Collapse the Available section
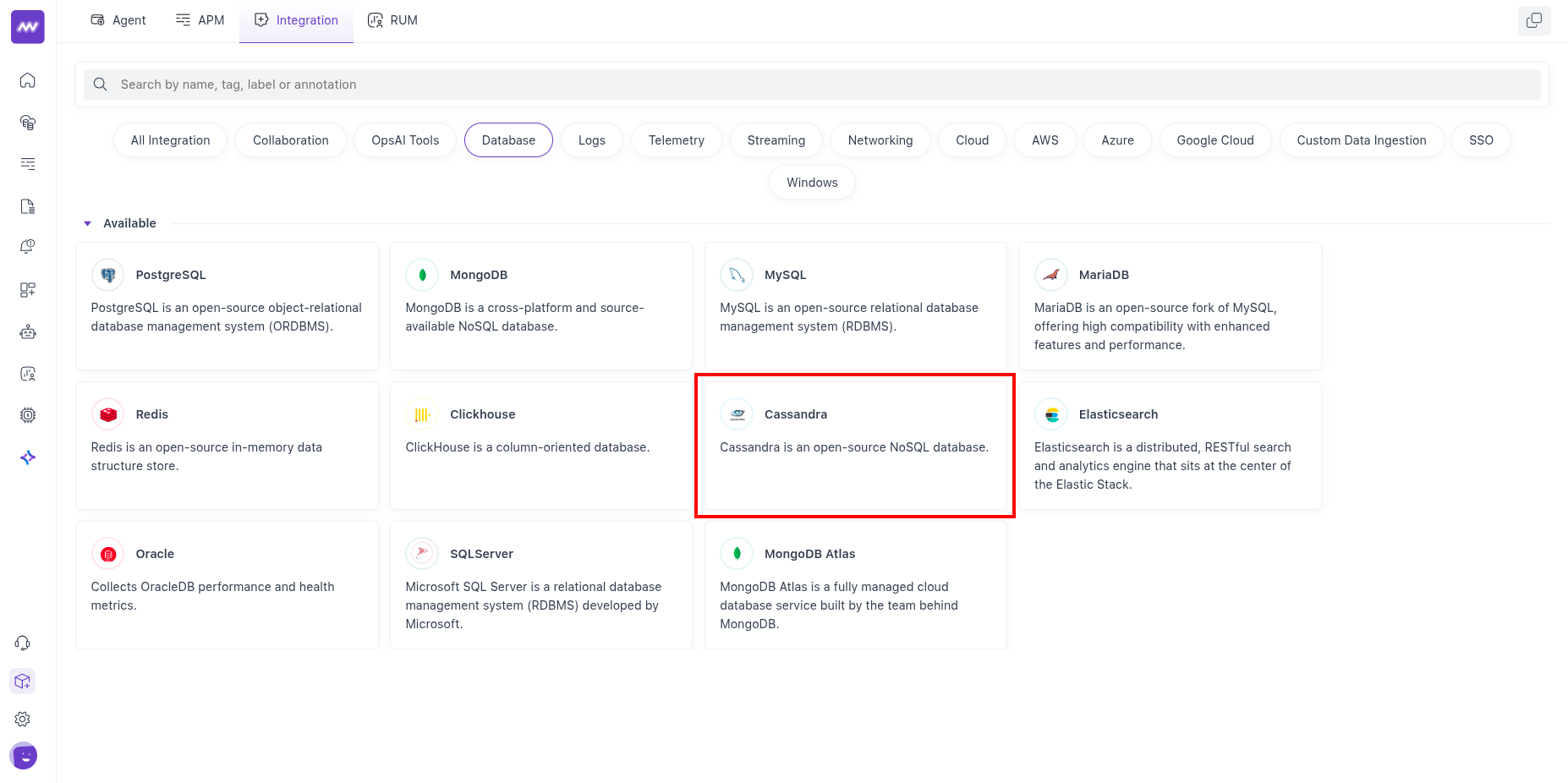 point(87,223)
